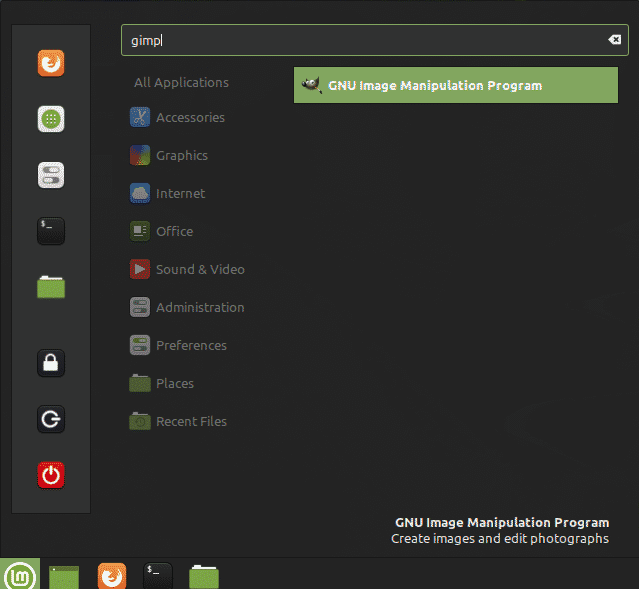The width and height of the screenshot is (639, 589).
Task: Launch Firefox from the bottom panel
Action: 112,576
